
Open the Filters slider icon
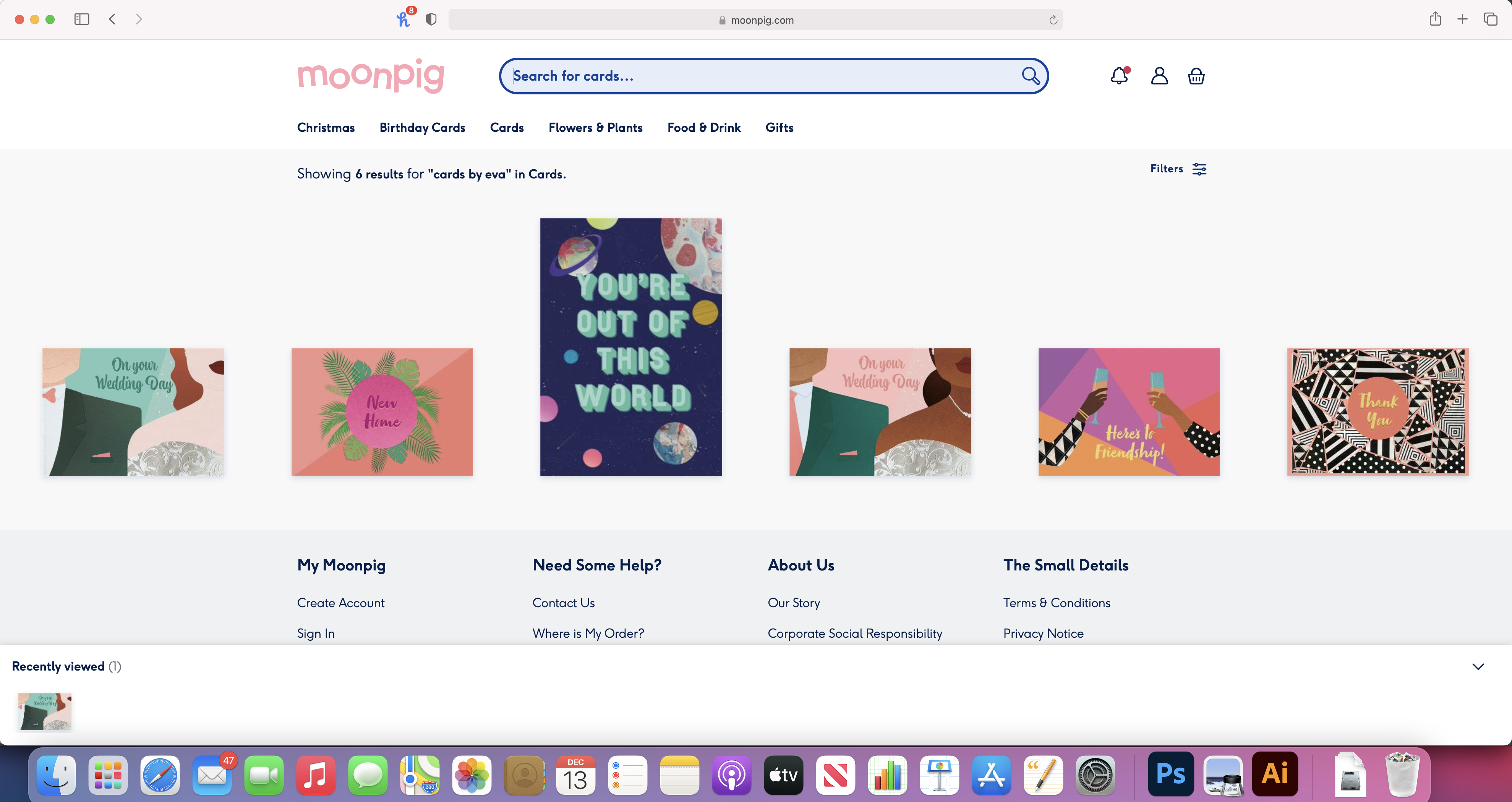coord(1199,169)
